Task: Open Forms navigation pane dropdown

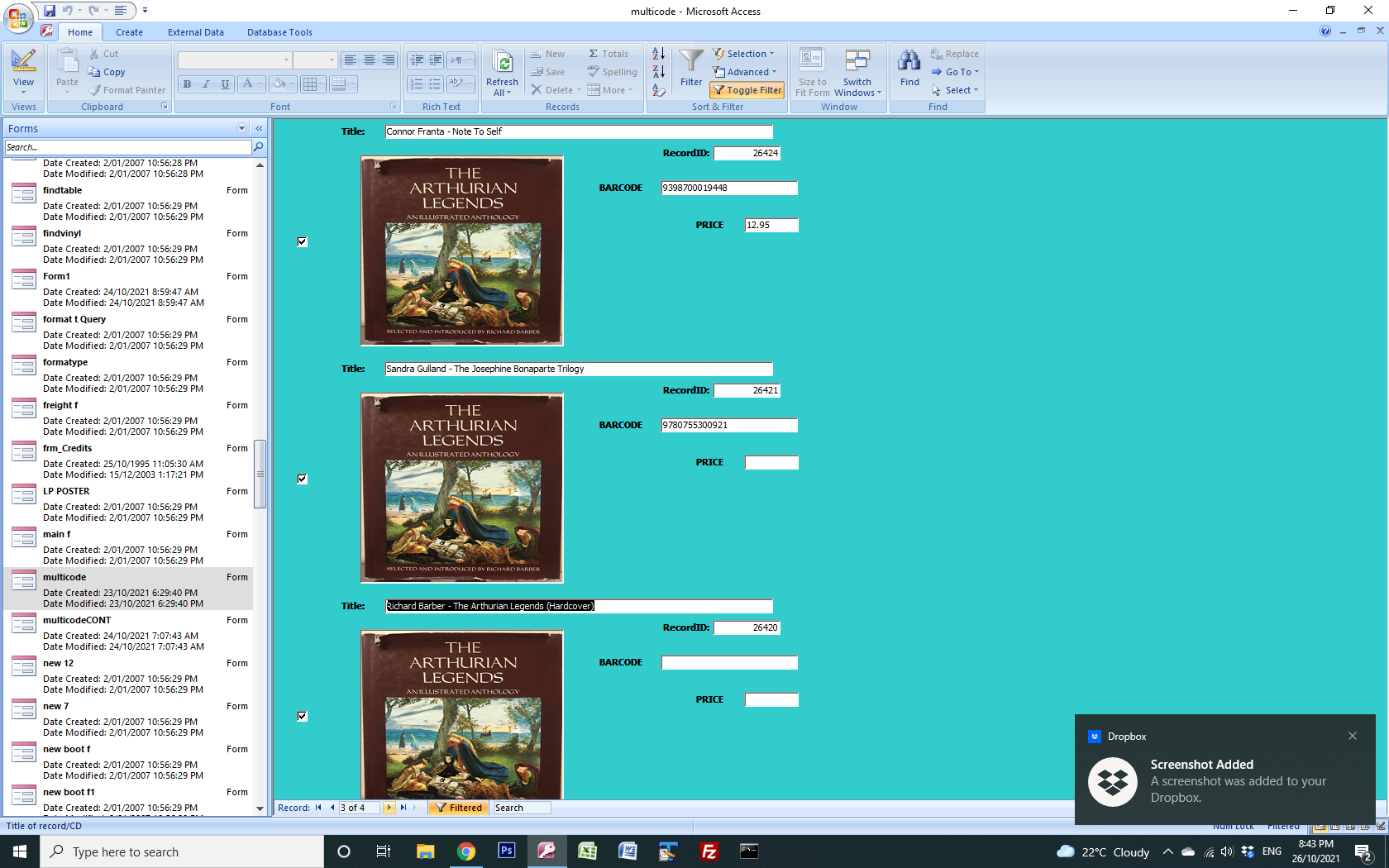Action: click(x=241, y=128)
